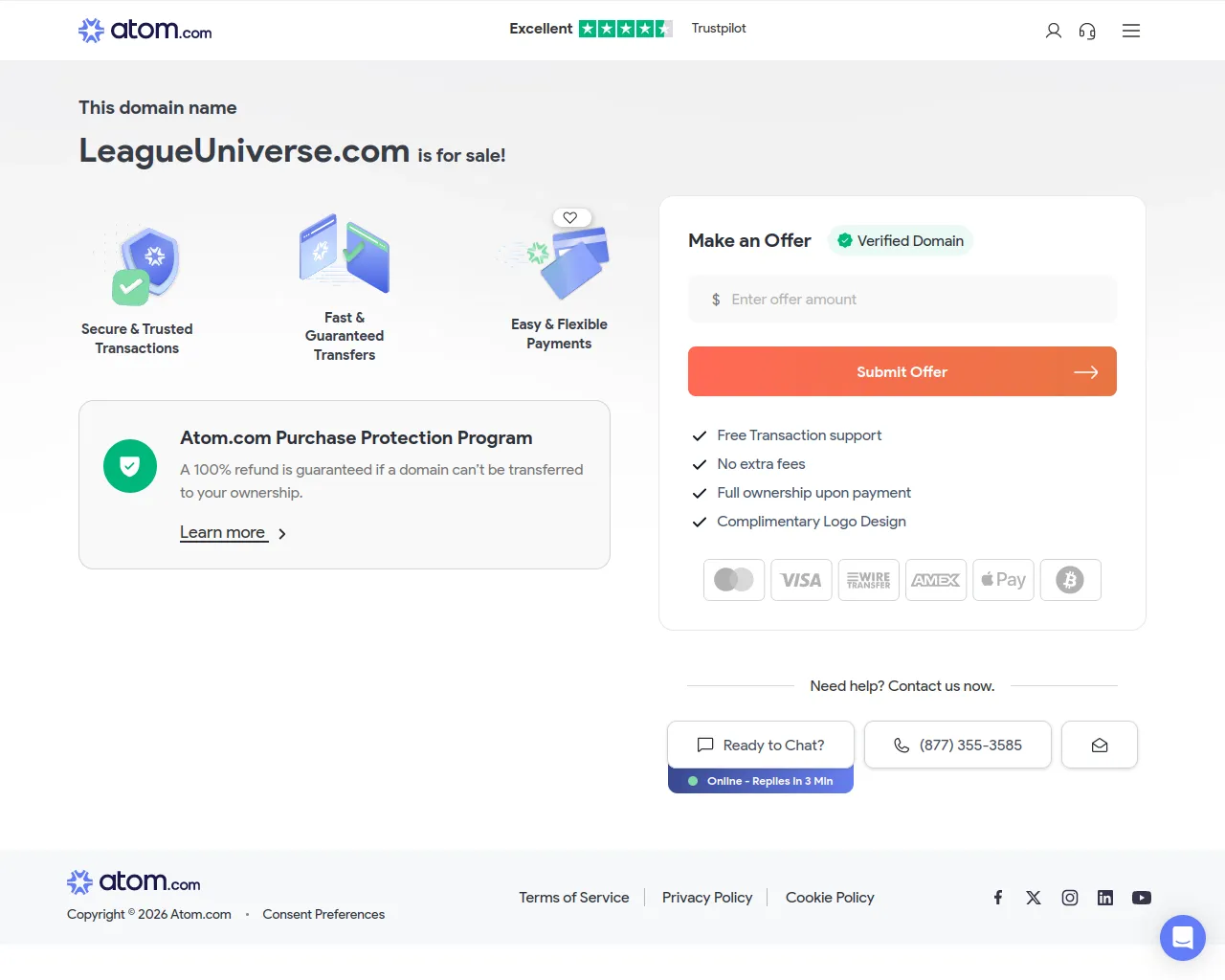The image size is (1225, 980).
Task: Click the atom.com header logo
Action: 145,31
